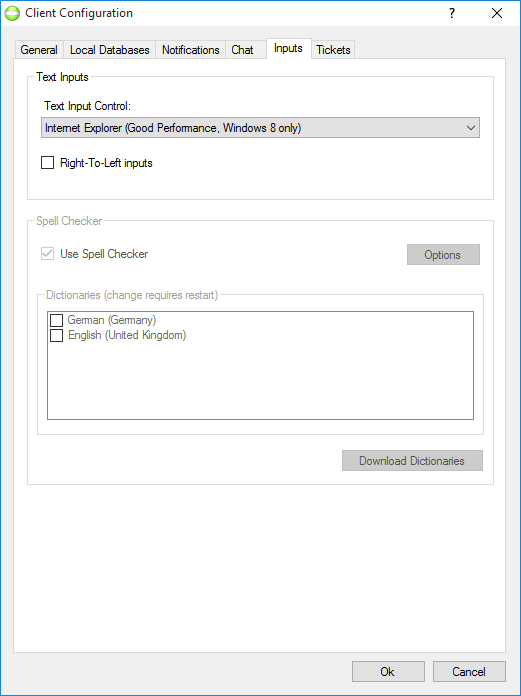Go to the Notifications tab
The image size is (521, 696).
(x=191, y=50)
